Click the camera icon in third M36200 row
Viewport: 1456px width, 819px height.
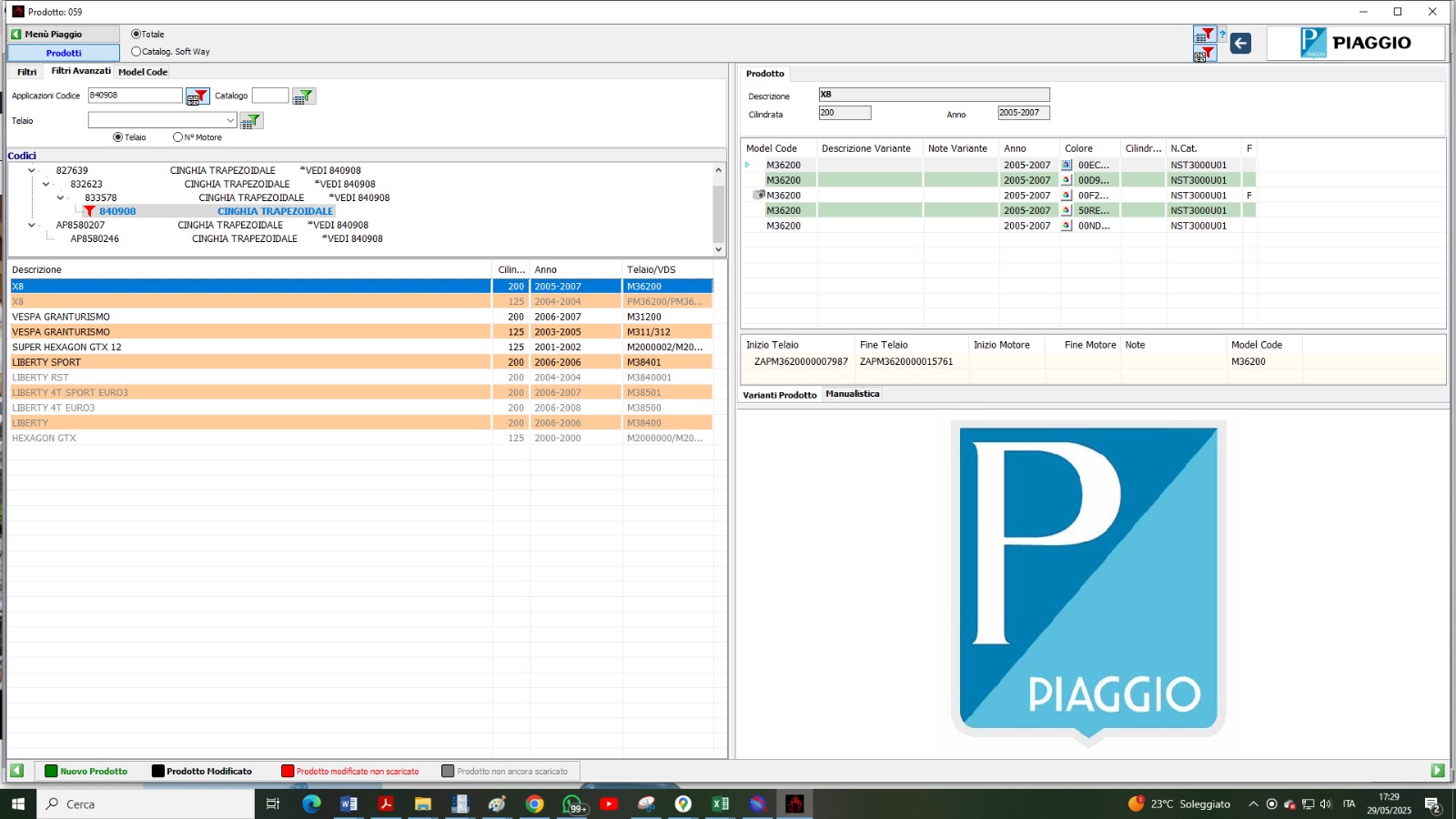[x=759, y=196]
